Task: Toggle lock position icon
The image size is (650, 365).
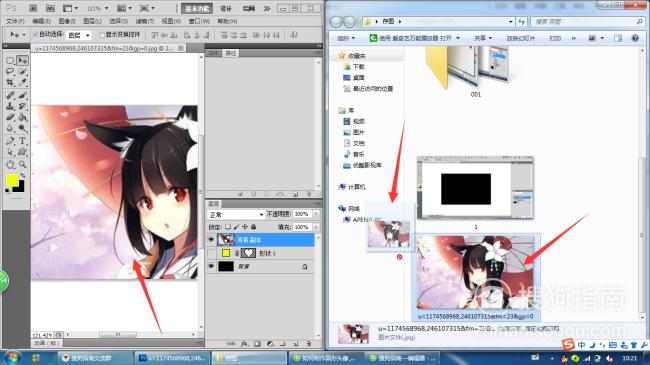Action: [245, 227]
